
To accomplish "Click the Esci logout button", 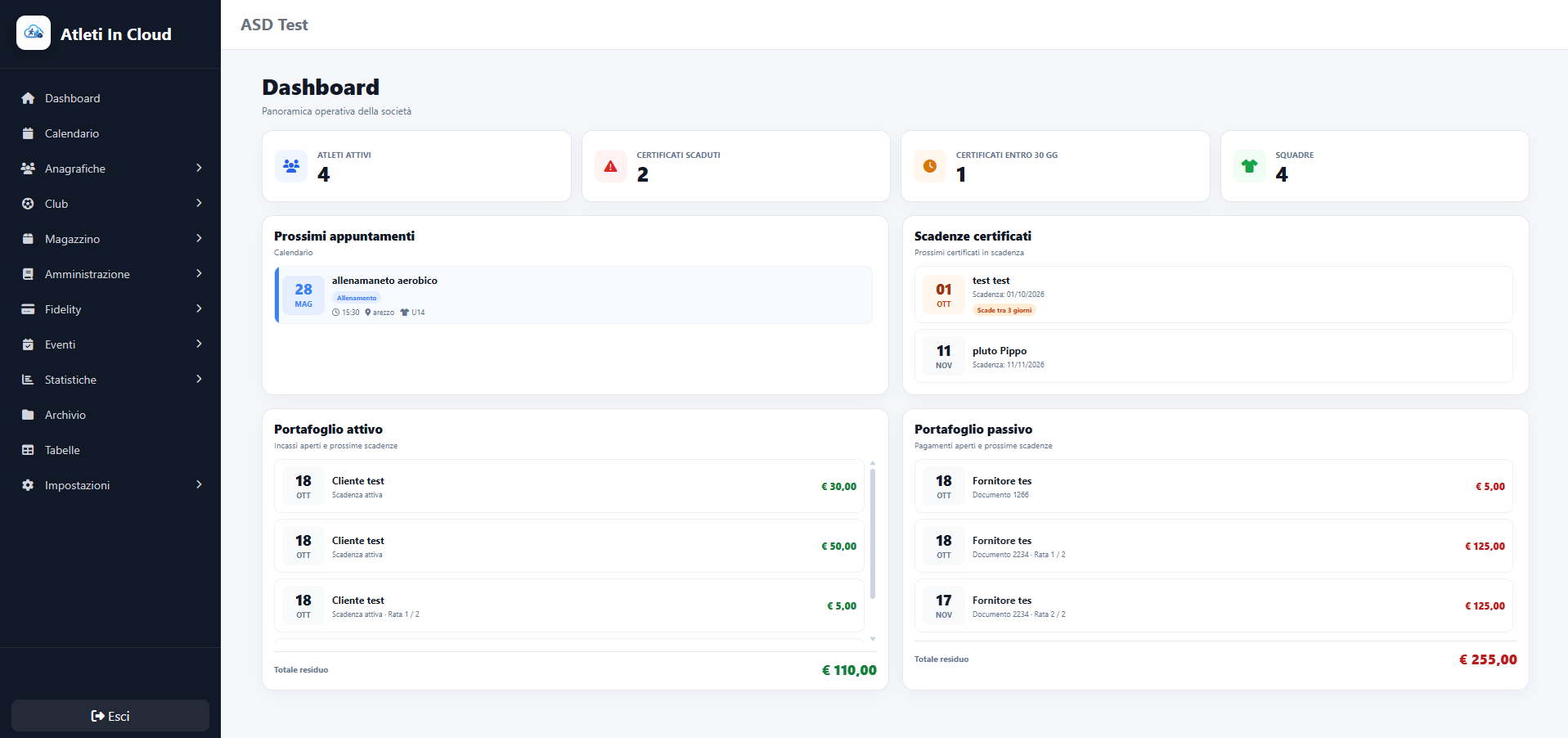I will point(110,716).
